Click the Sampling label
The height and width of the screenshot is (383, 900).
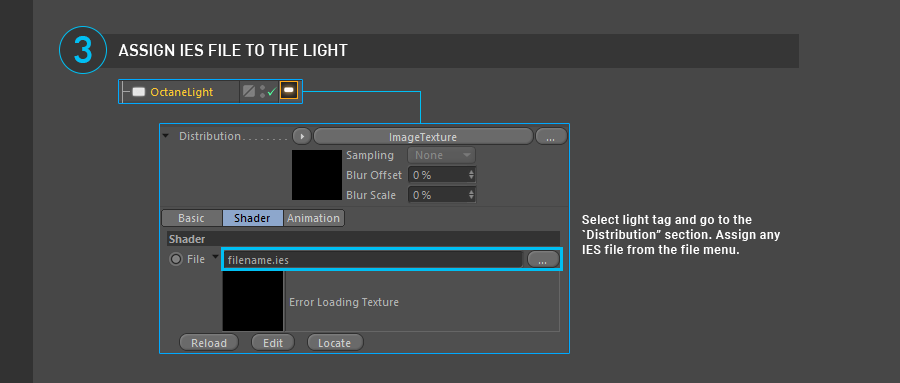[x=370, y=156]
